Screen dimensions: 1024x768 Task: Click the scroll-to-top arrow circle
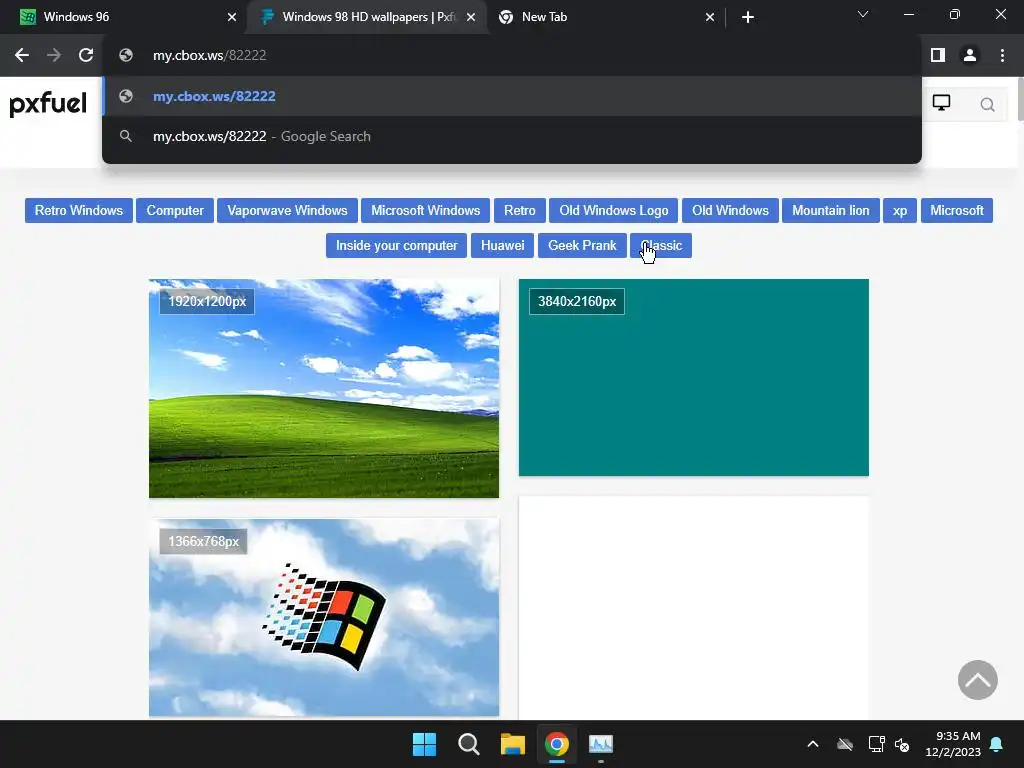977,680
